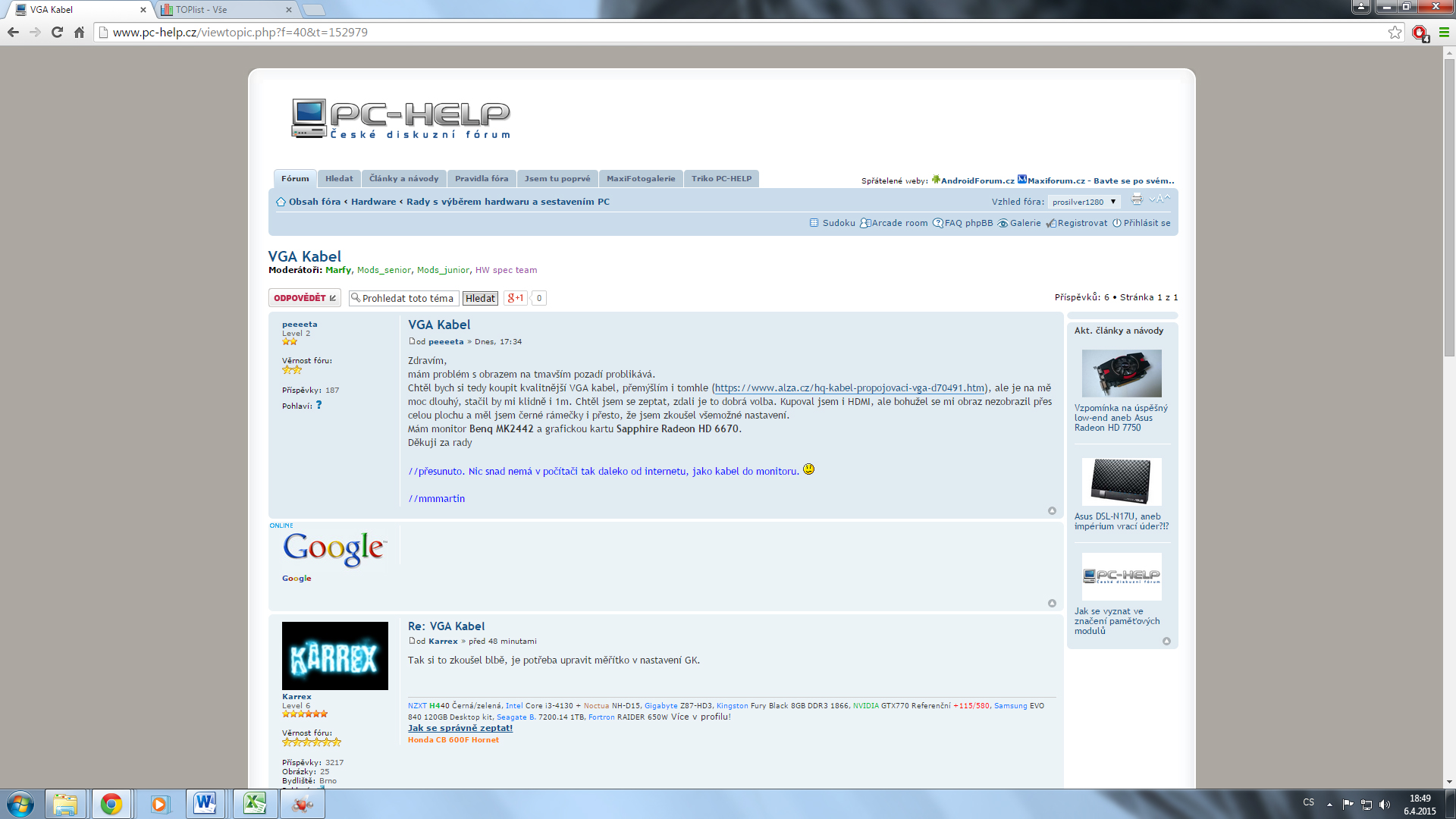This screenshot has height=819, width=1456.
Task: Open the Články a návody tab
Action: pyautogui.click(x=403, y=179)
